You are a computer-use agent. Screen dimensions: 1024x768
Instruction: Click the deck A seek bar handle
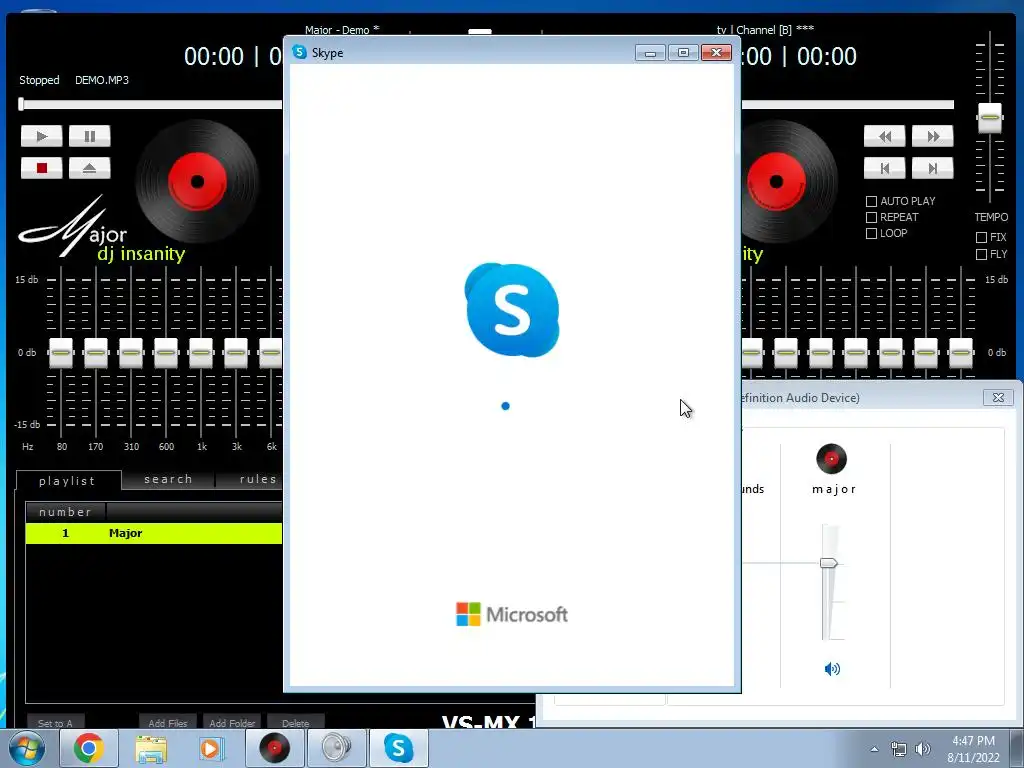coord(21,104)
